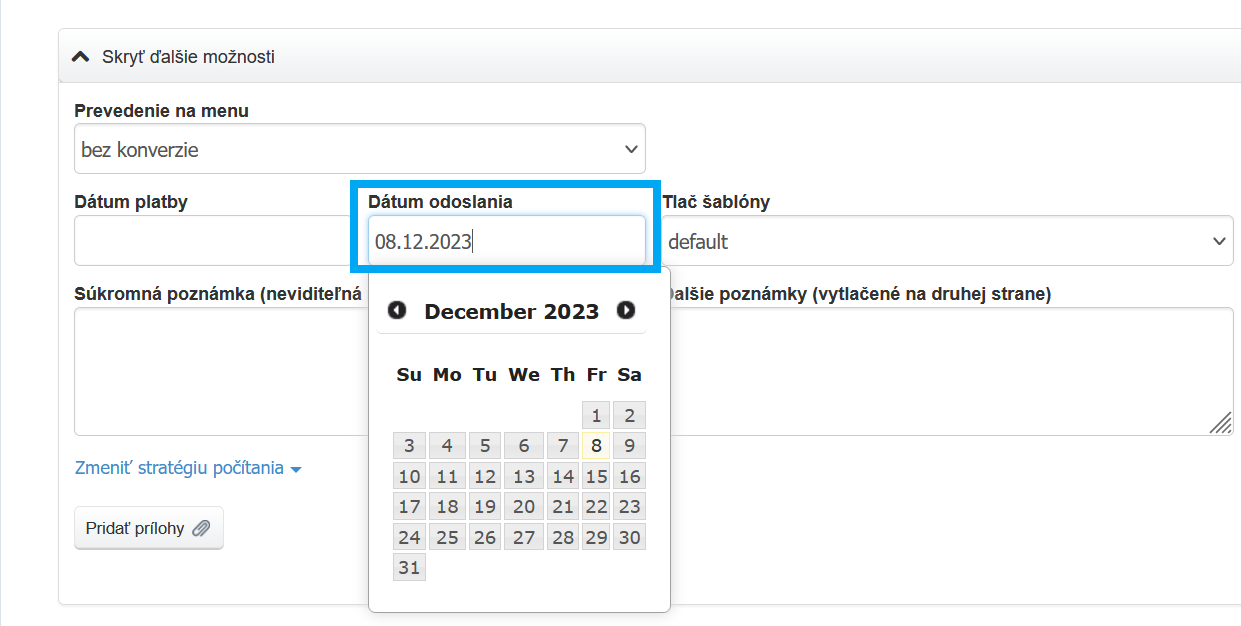Select December 8 in the calendar

[x=596, y=446]
